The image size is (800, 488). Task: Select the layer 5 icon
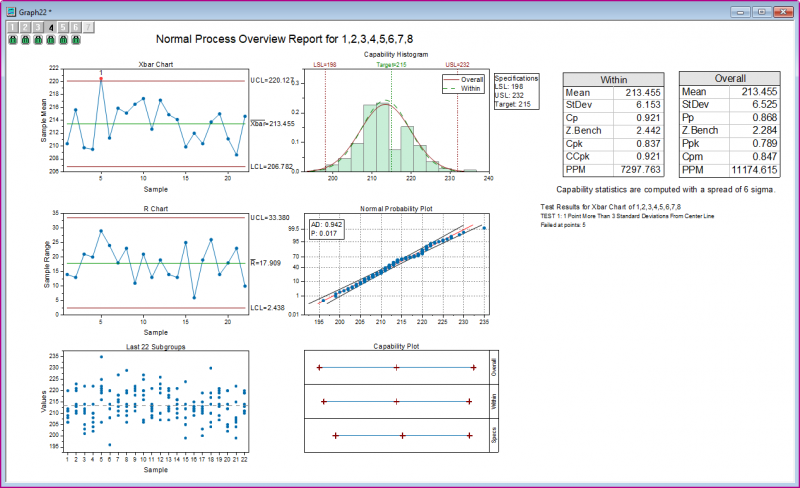pyautogui.click(x=64, y=27)
